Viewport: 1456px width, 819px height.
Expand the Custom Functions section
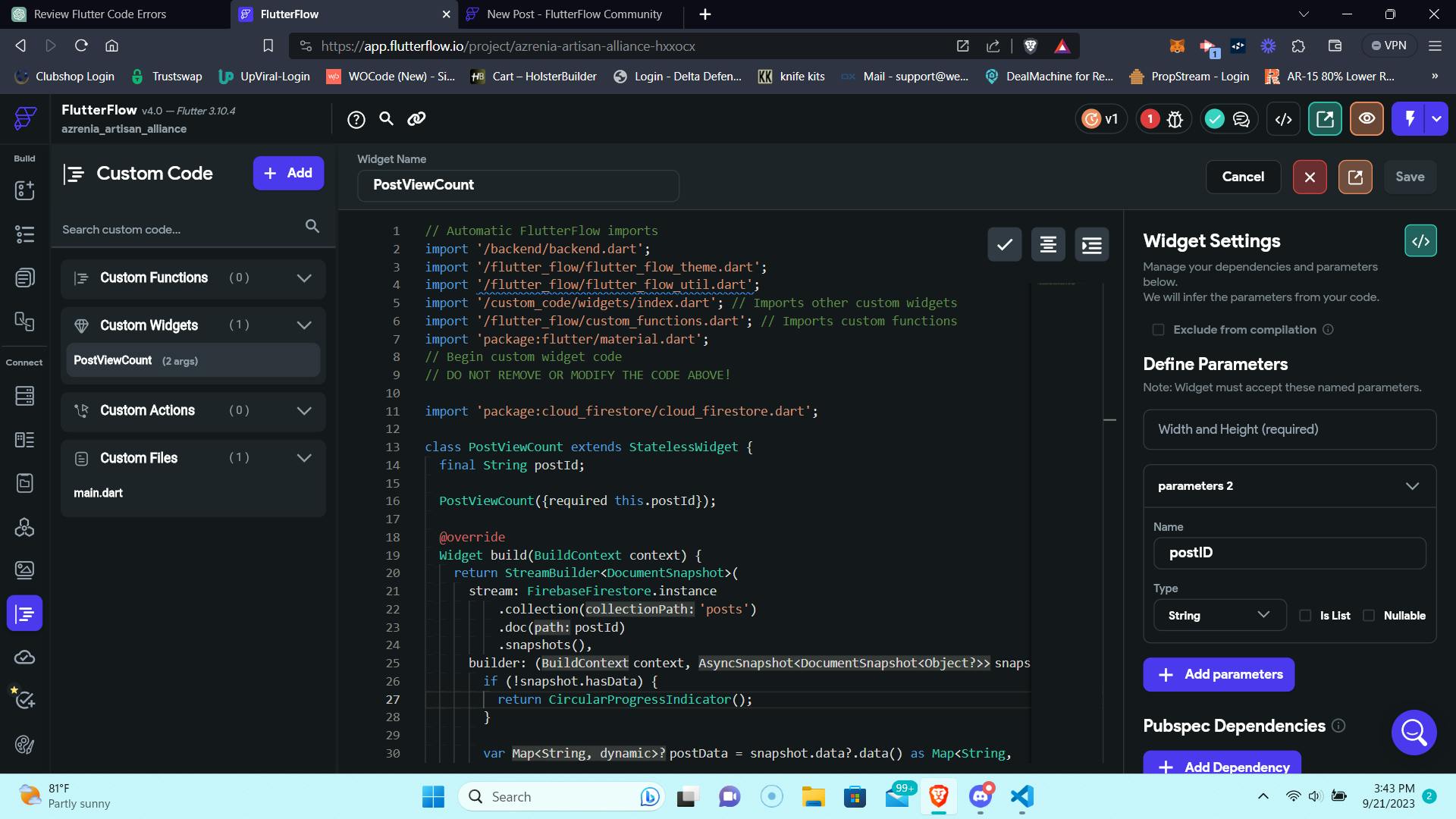pyautogui.click(x=304, y=278)
